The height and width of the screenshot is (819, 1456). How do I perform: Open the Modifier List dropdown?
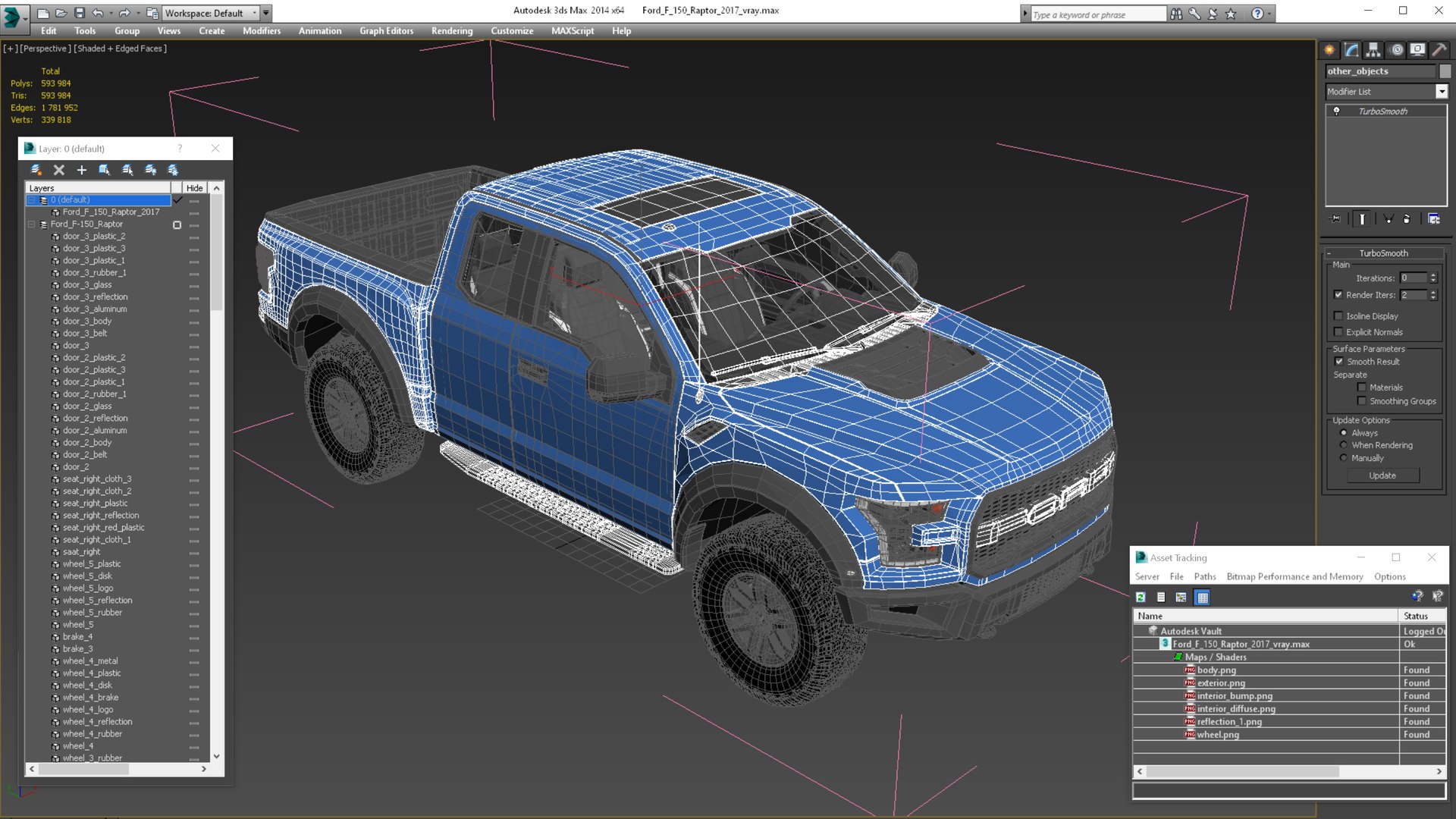pyautogui.click(x=1442, y=91)
